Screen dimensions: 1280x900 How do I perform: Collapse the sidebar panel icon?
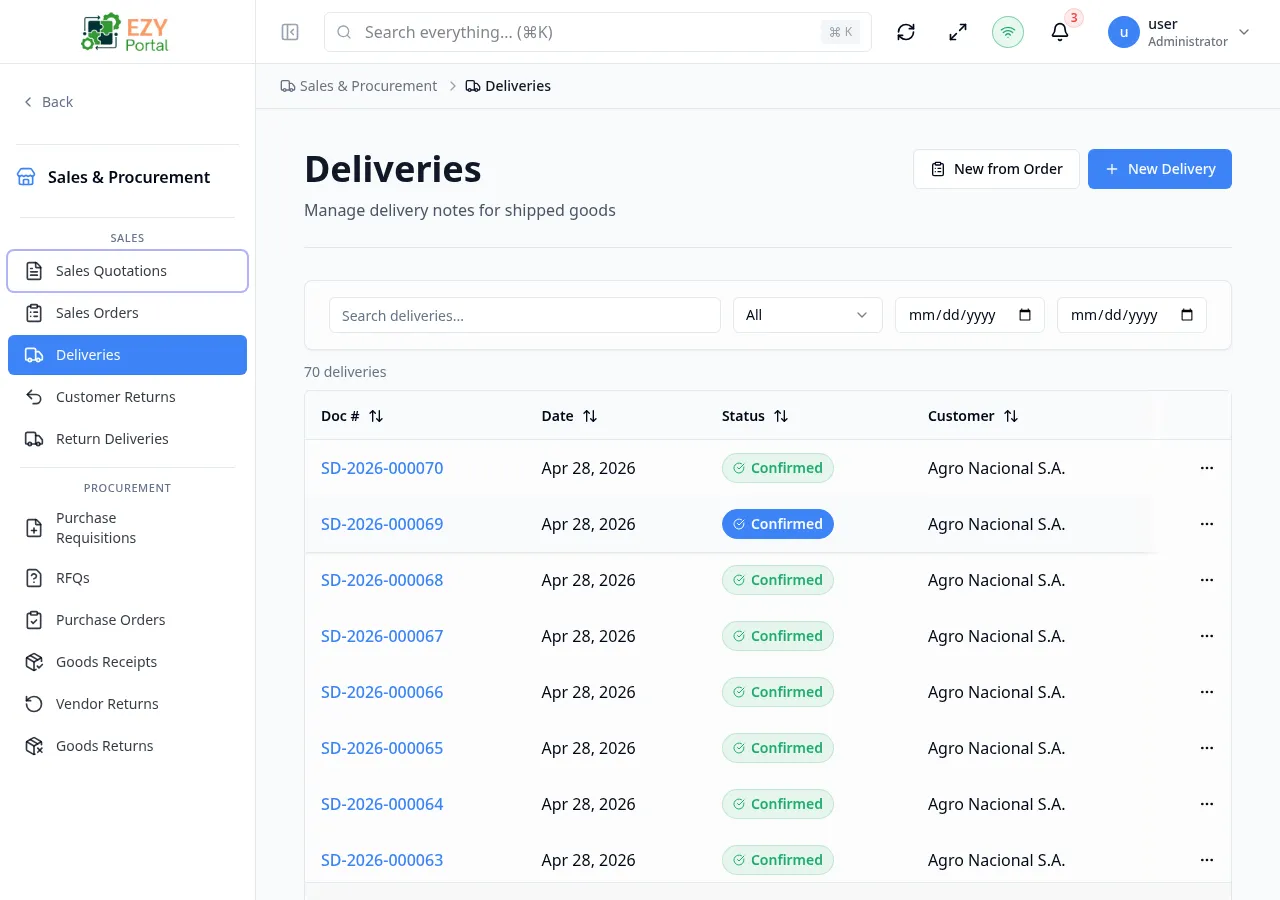[290, 32]
